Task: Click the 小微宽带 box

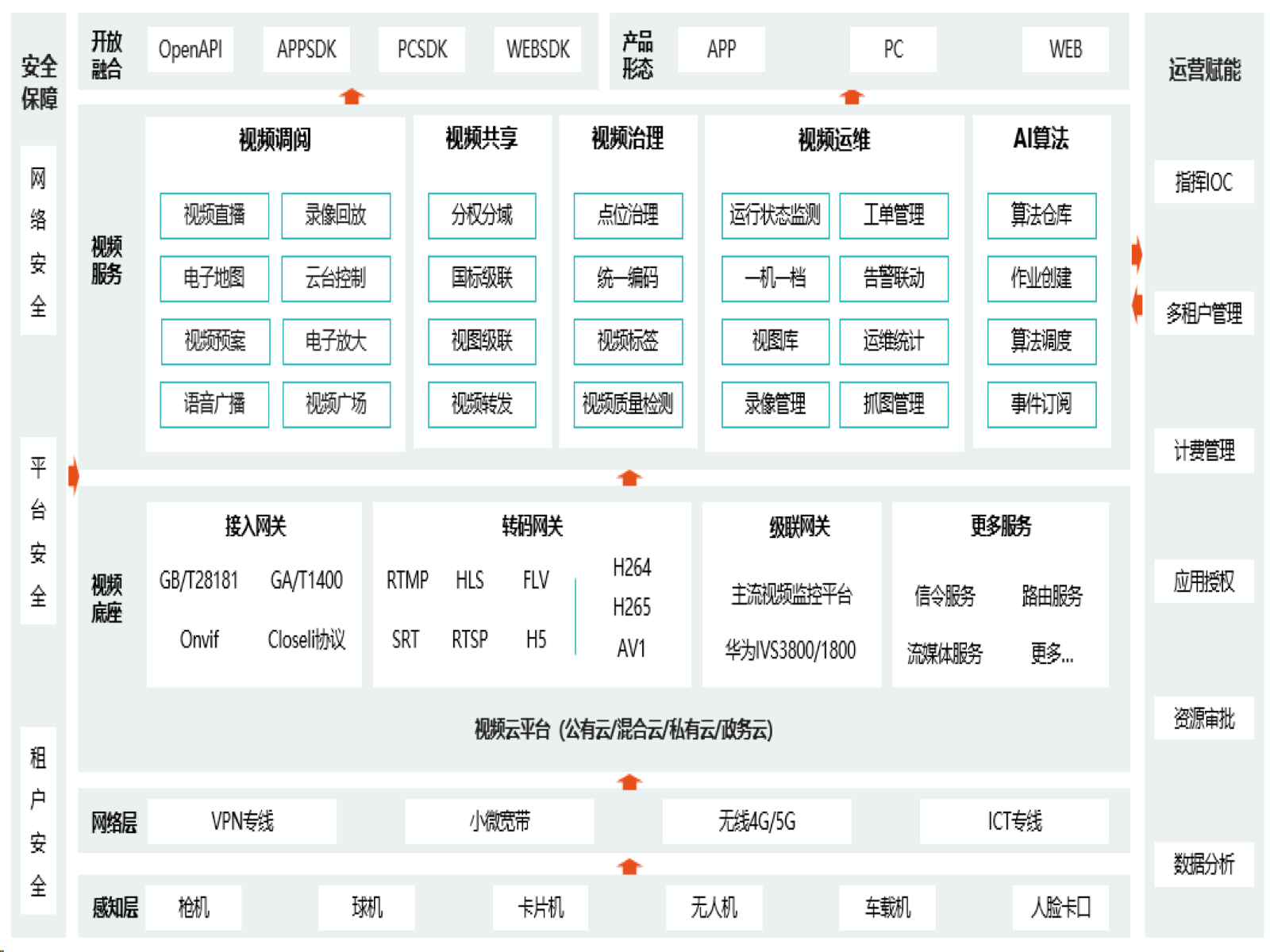Action: 499,821
